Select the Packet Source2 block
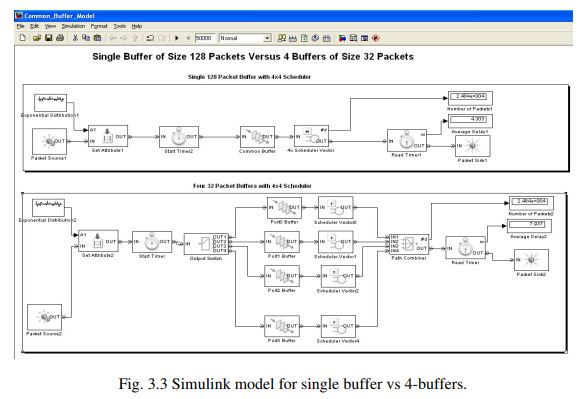 click(45, 317)
